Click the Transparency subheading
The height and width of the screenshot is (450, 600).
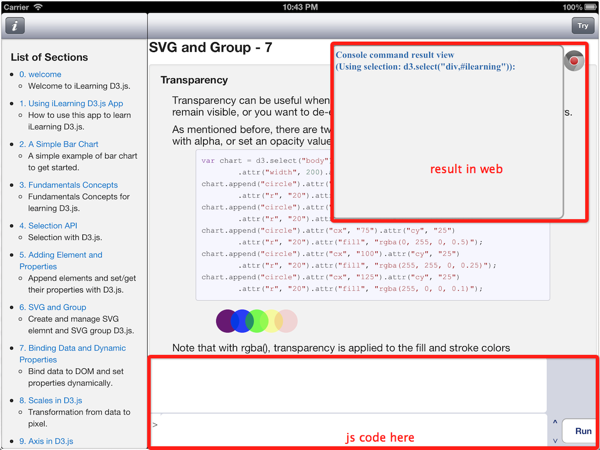tap(194, 80)
